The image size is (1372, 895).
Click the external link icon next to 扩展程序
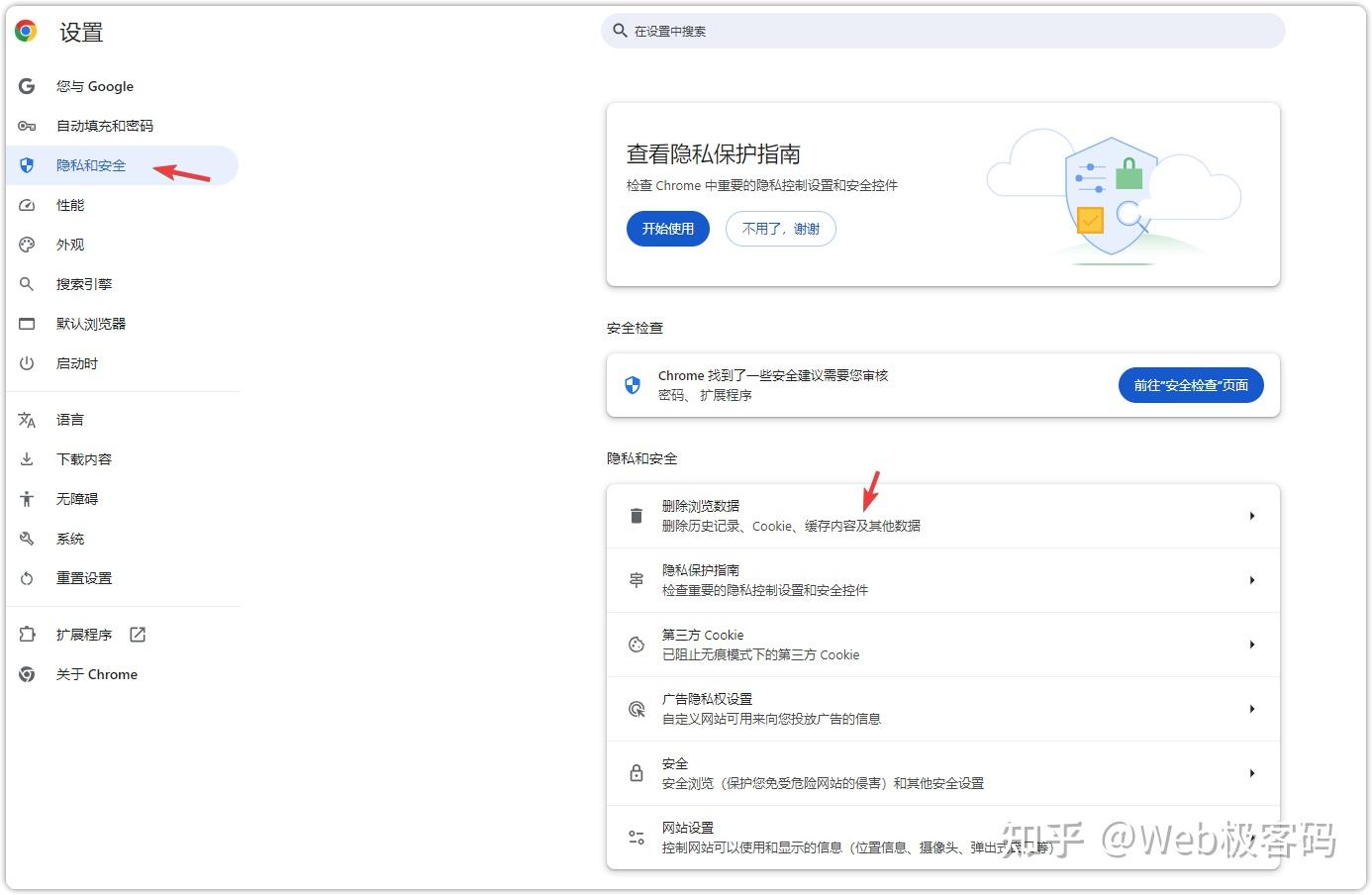point(138,635)
